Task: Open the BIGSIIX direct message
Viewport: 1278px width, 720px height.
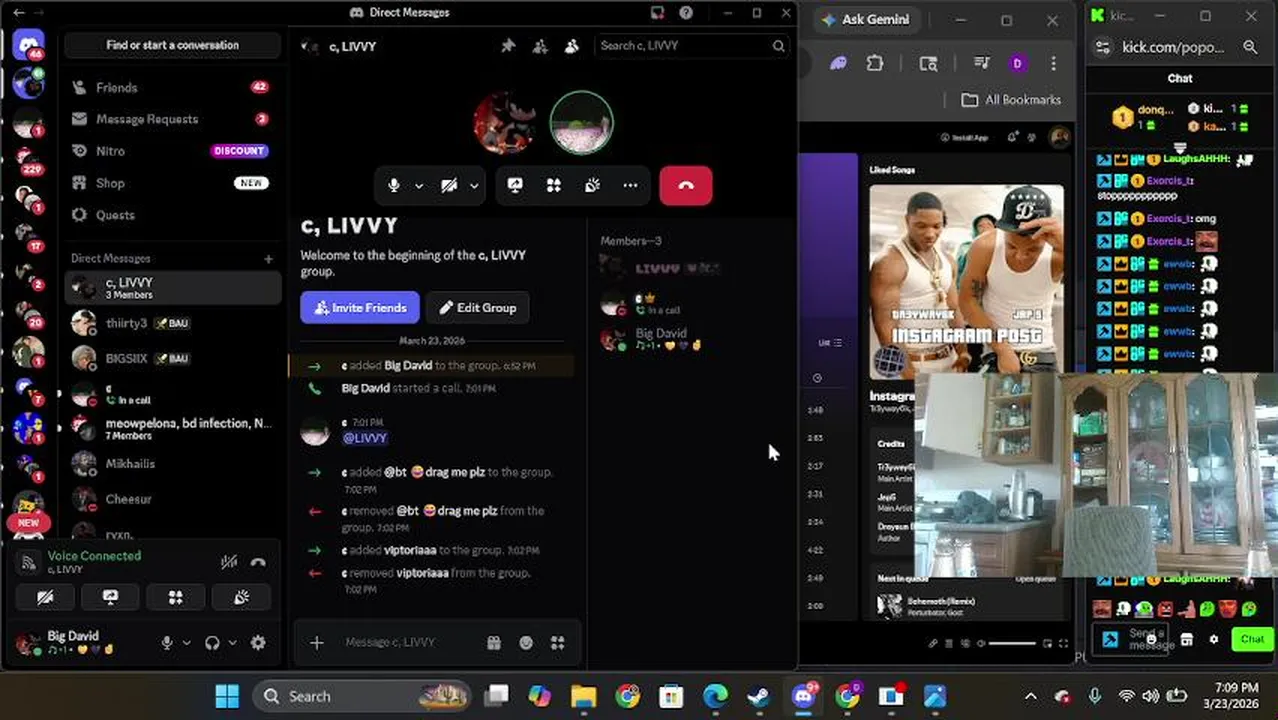Action: coord(172,358)
